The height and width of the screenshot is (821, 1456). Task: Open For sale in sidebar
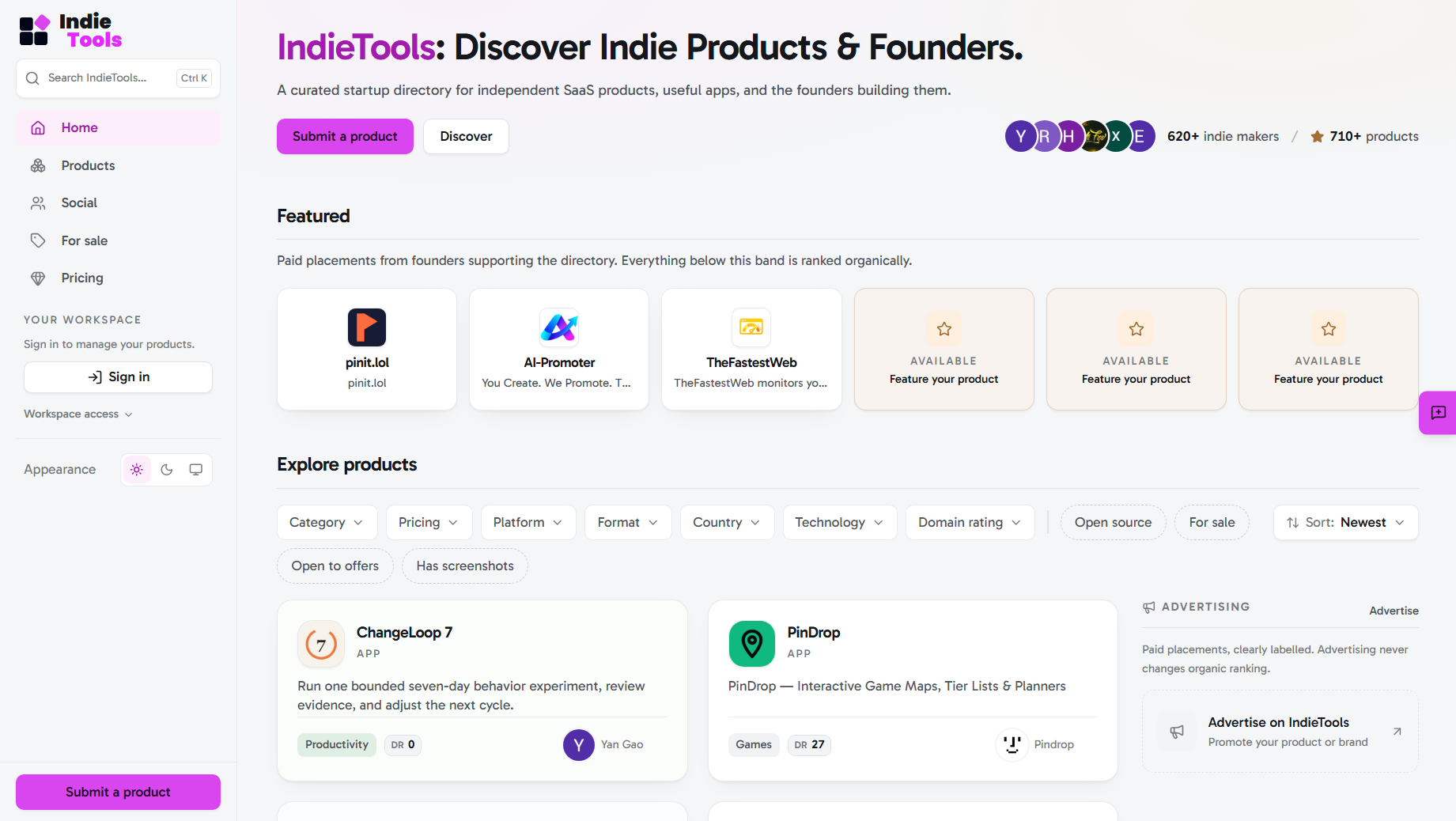pyautogui.click(x=118, y=241)
